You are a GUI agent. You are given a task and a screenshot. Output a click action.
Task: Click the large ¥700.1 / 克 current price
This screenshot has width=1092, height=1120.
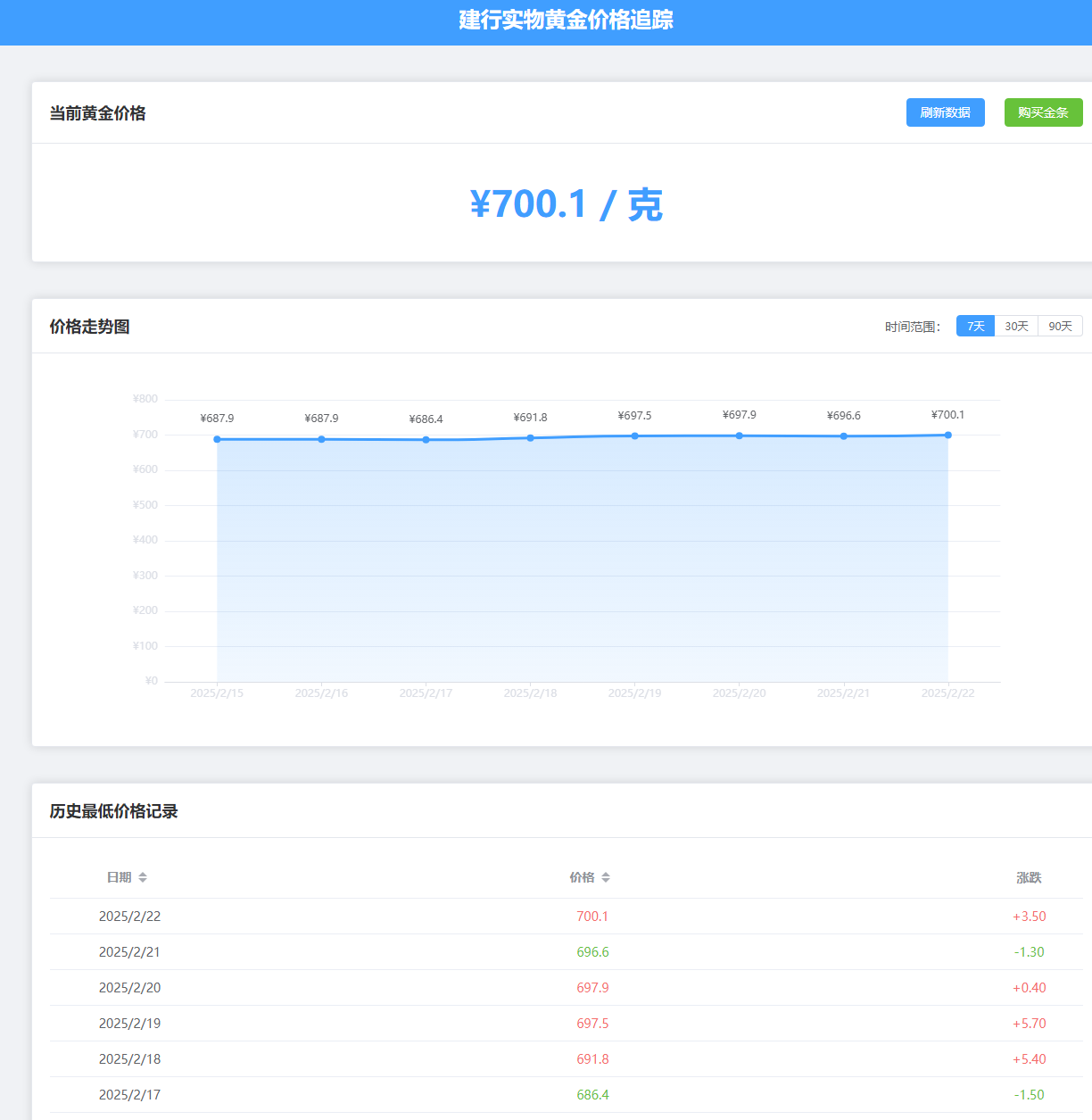566,204
